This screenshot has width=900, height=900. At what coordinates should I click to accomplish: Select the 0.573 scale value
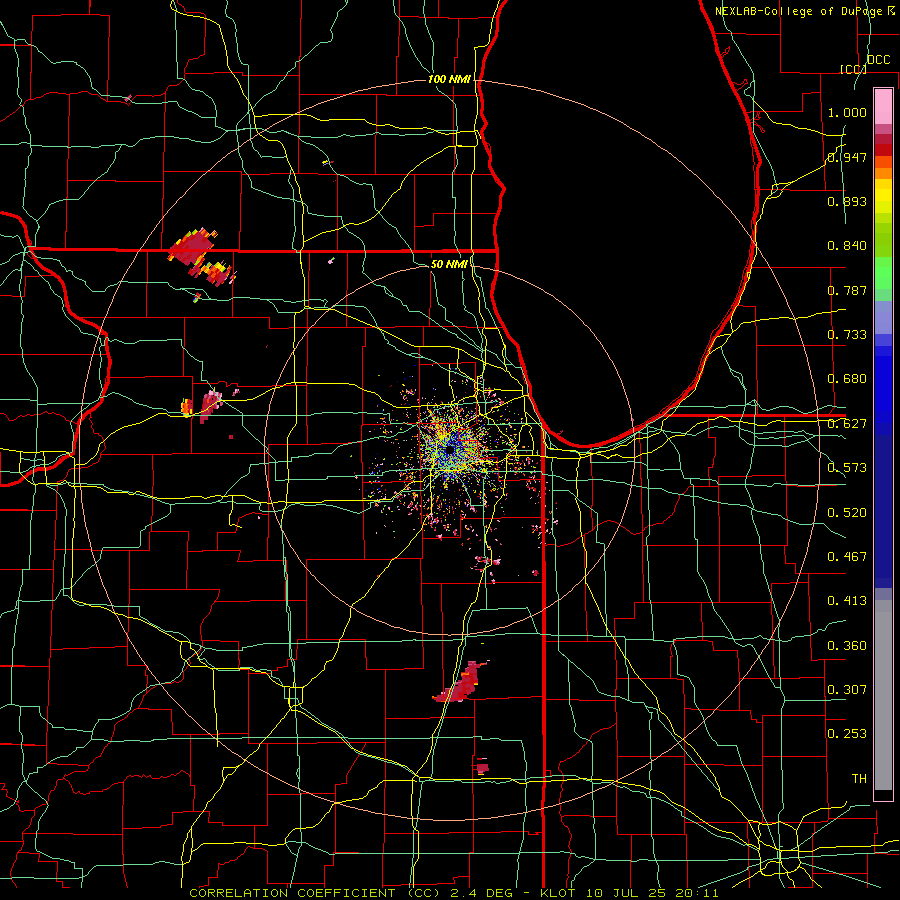(847, 468)
